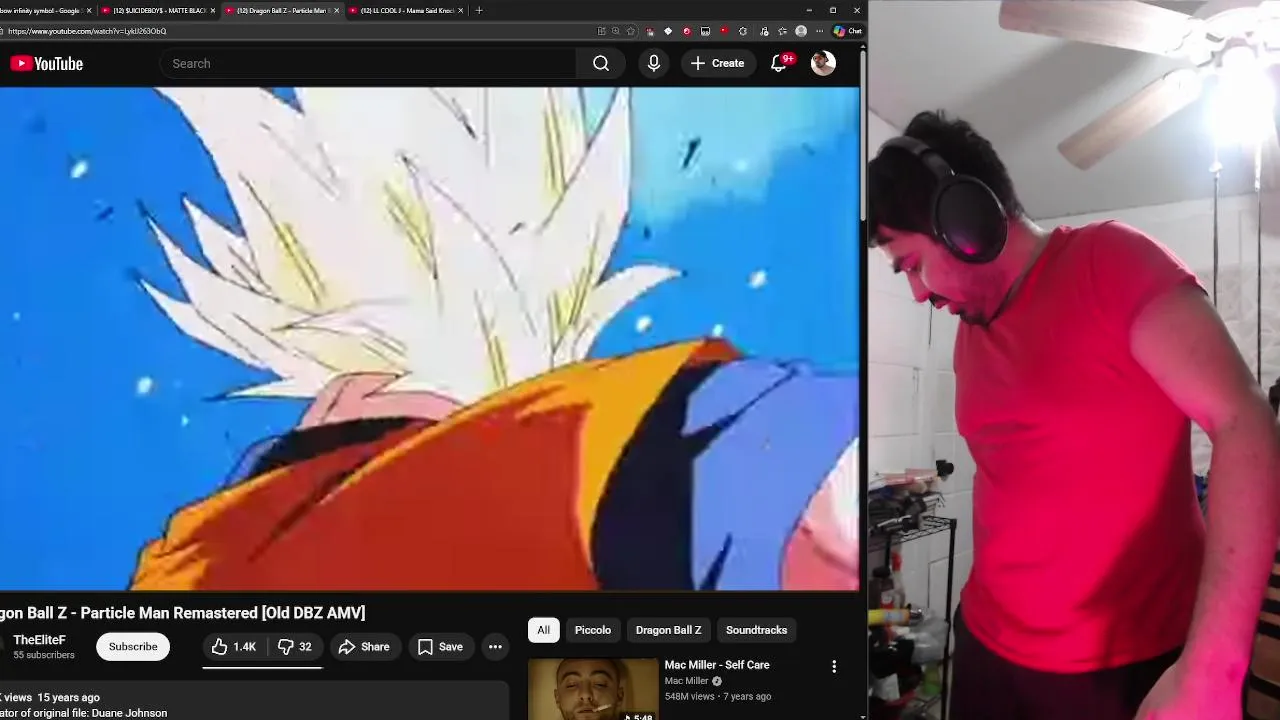The width and height of the screenshot is (1280, 720).
Task: Click the Share button
Action: 364,647
